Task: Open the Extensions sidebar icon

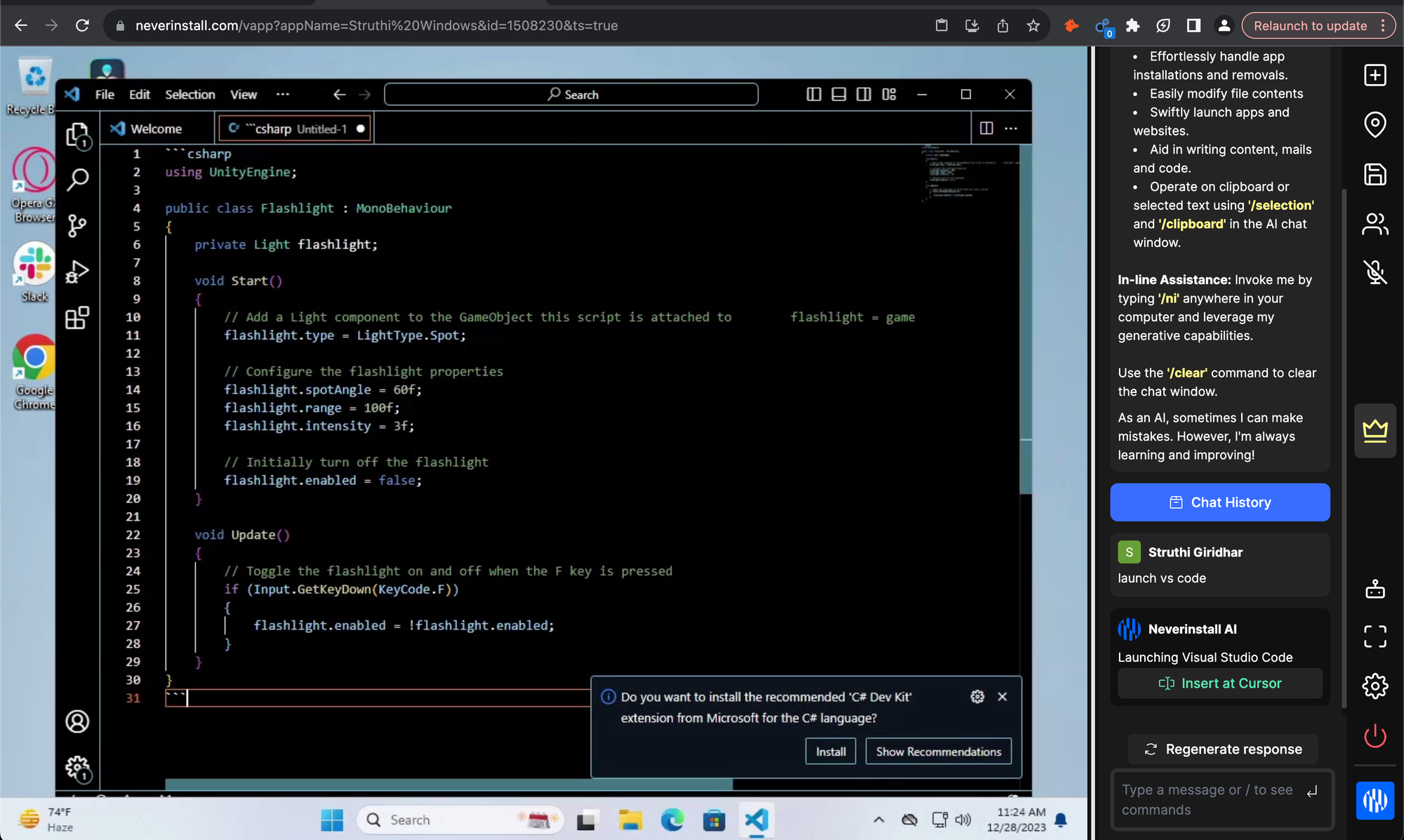Action: coord(77,318)
